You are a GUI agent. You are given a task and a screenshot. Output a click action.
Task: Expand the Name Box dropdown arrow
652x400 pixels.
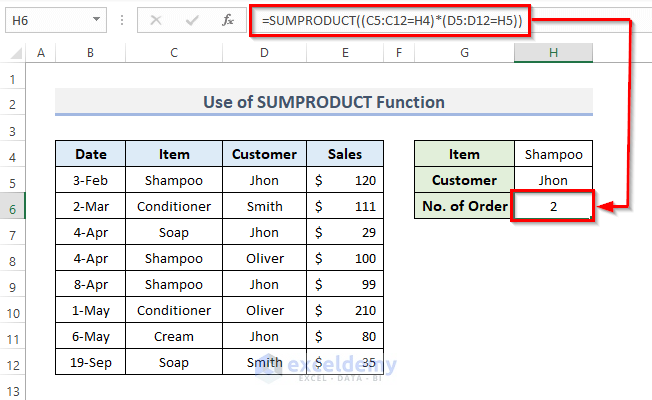click(96, 20)
